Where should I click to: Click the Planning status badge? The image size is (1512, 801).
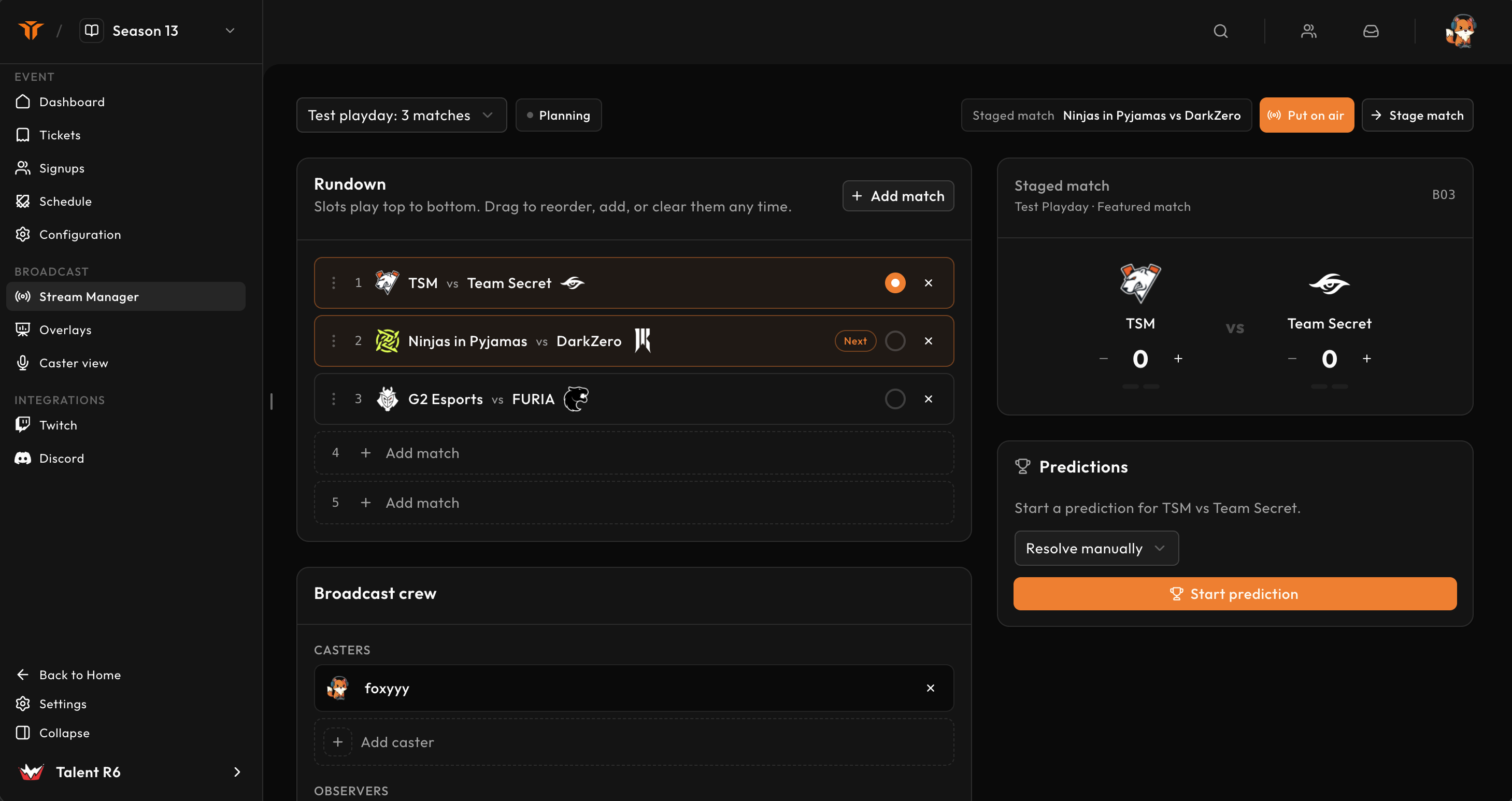point(558,115)
